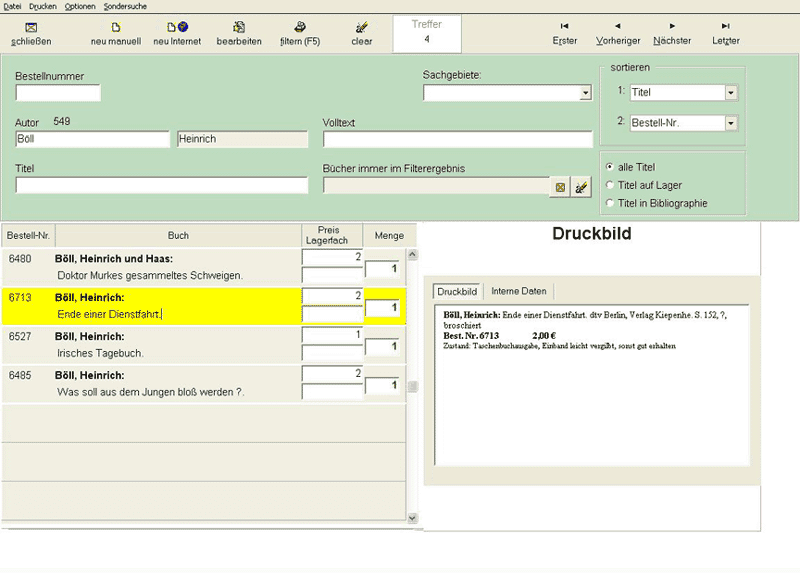Click the schließen envelope icon
This screenshot has width=800, height=574.
[x=31, y=28]
